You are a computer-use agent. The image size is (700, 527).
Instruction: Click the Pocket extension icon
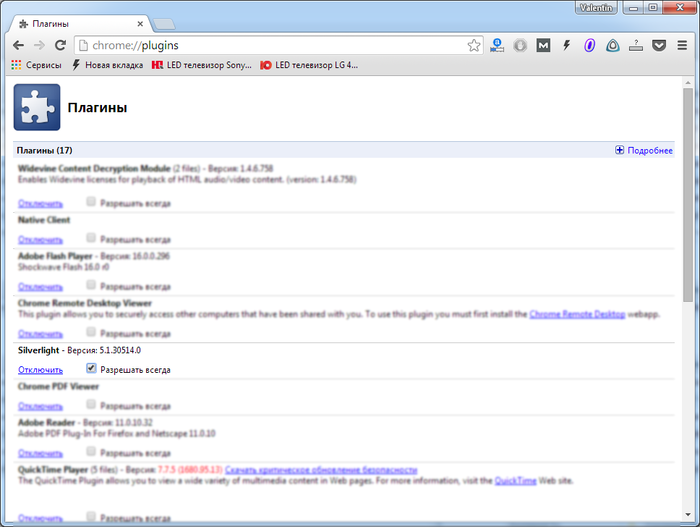click(659, 45)
